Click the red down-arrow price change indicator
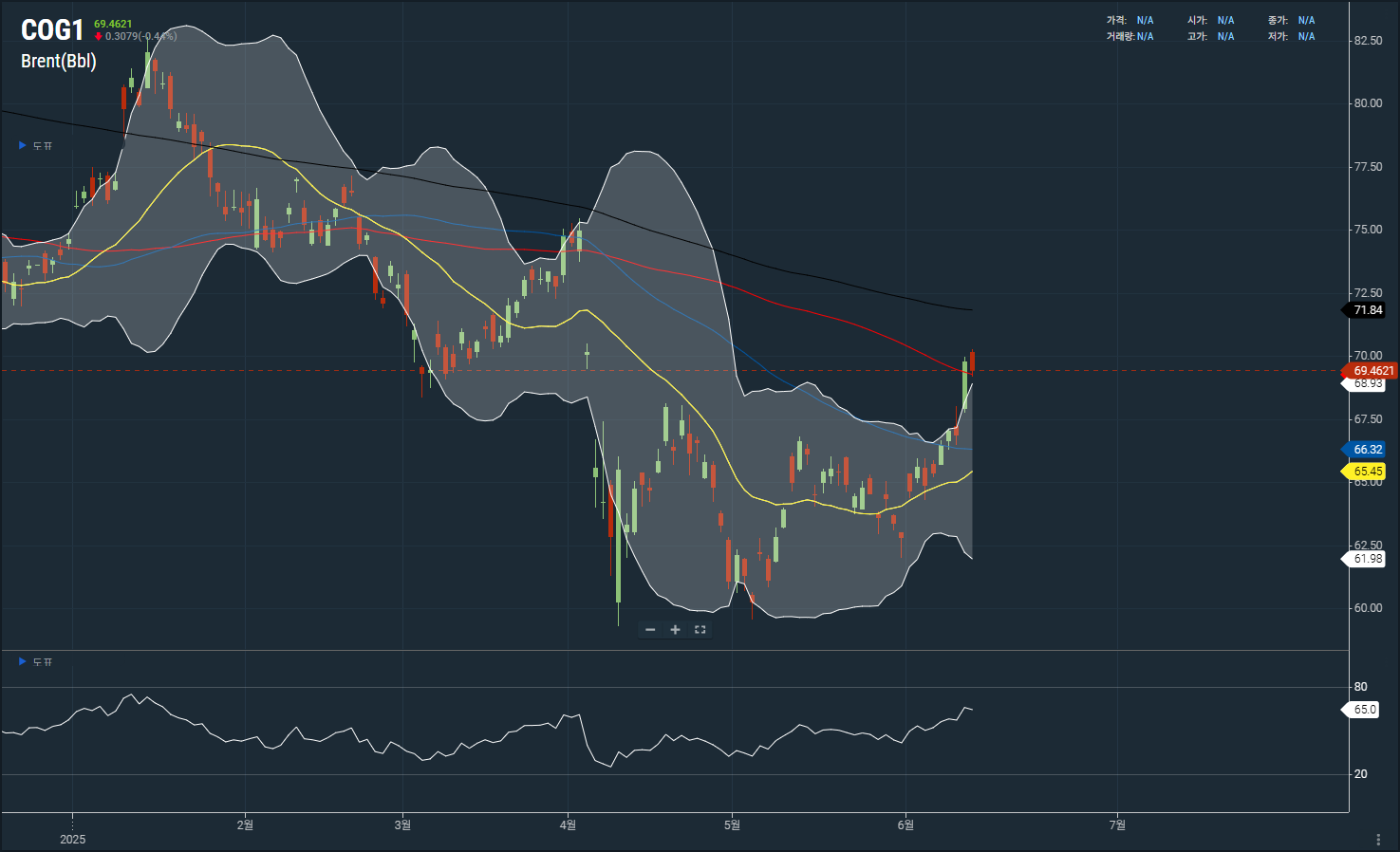This screenshot has height=852, width=1400. 98,37
